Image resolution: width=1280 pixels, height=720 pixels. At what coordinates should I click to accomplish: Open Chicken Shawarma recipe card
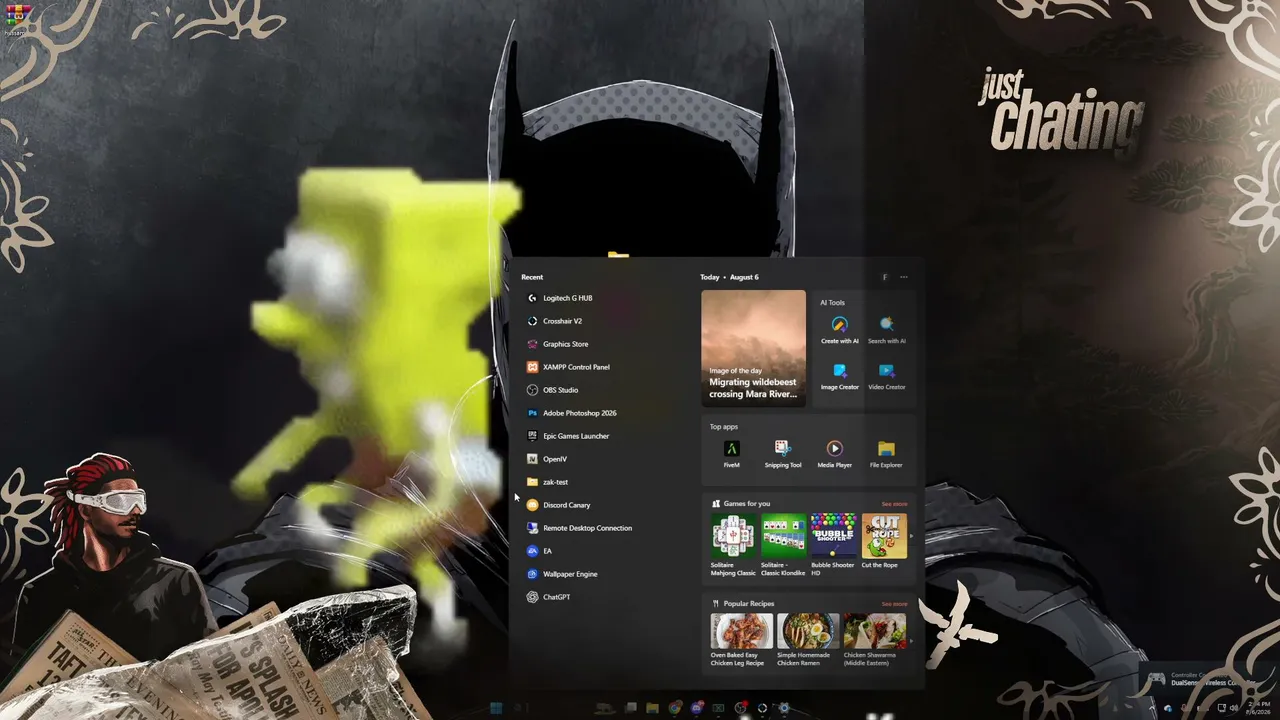[874, 640]
